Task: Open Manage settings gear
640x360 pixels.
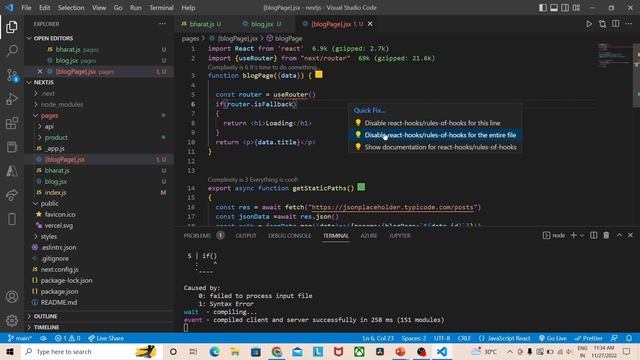Action: (x=12, y=320)
